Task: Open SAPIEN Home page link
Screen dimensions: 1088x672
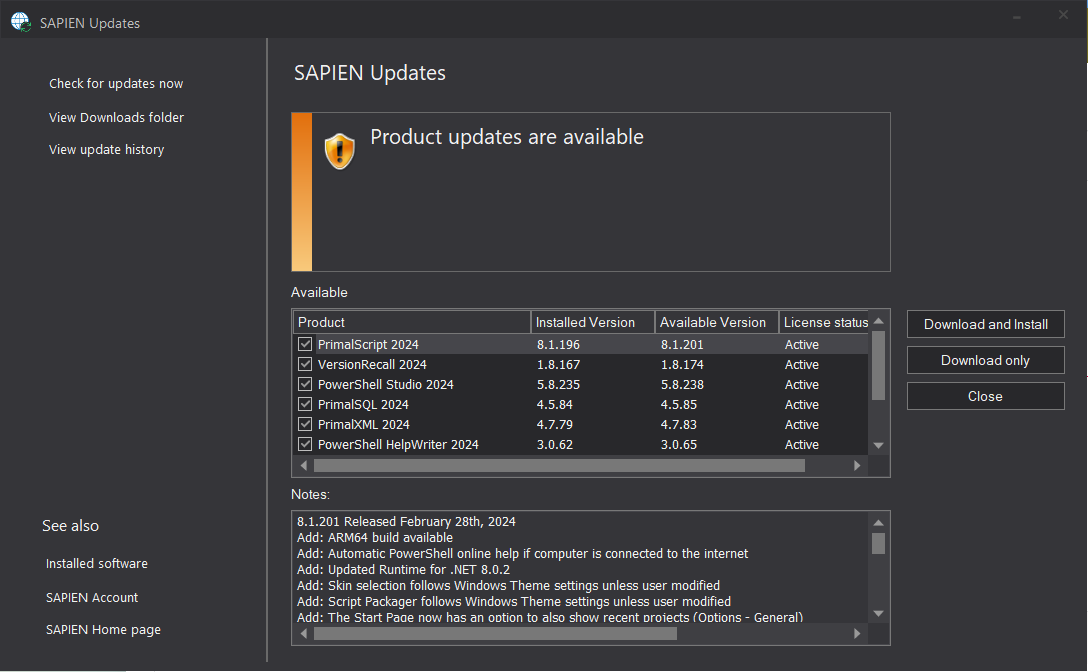Action: click(x=103, y=630)
